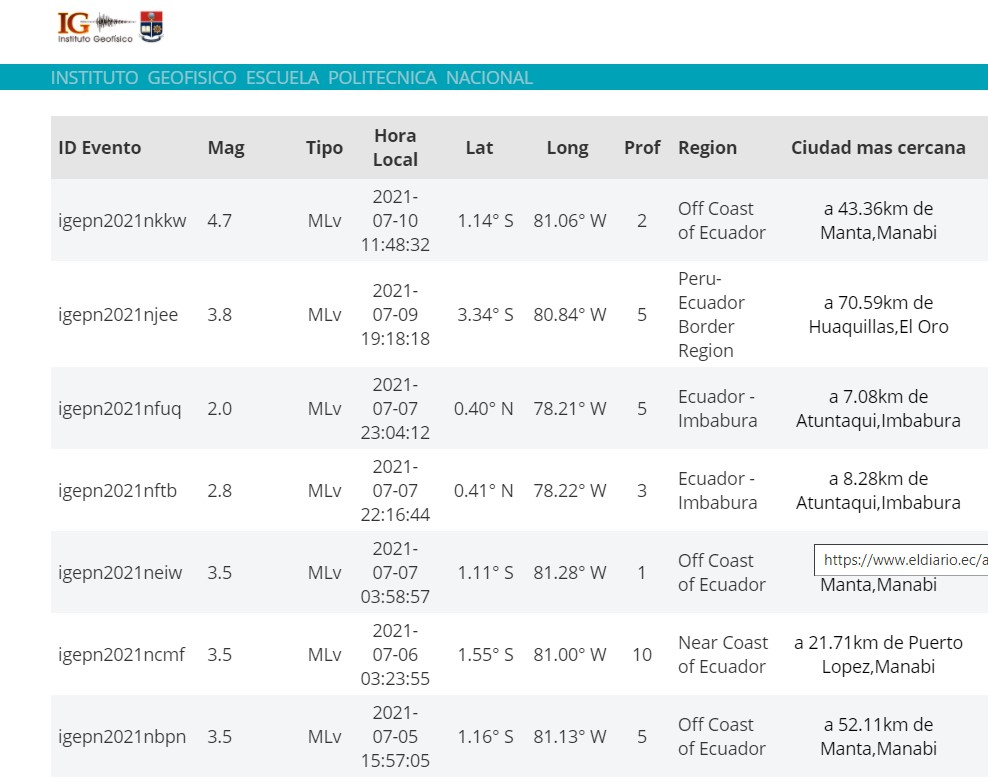This screenshot has width=988, height=782.
Task: Click depth value 10 for igepn2021ncmf
Action: point(641,654)
